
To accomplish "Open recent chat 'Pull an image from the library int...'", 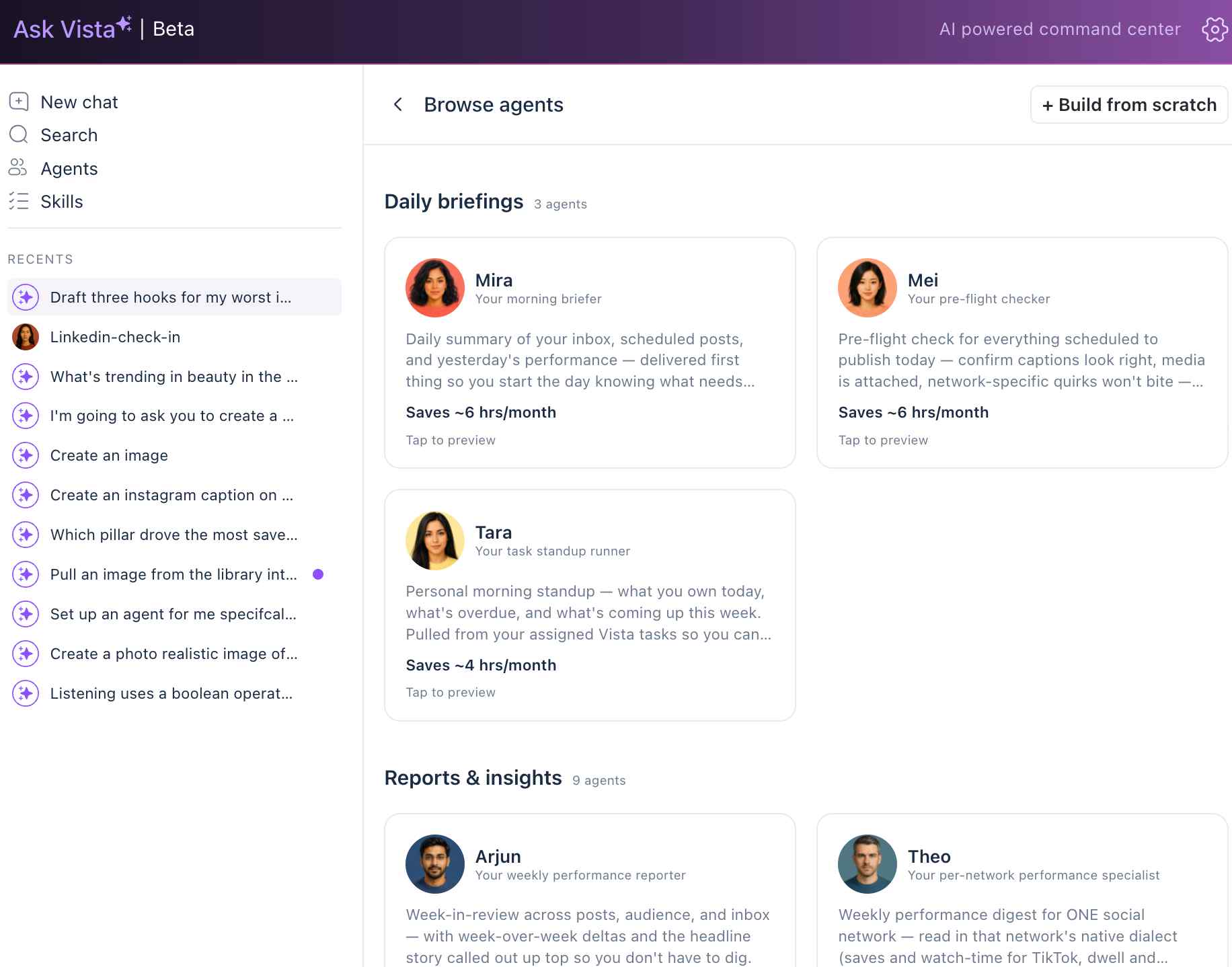I will [x=174, y=574].
